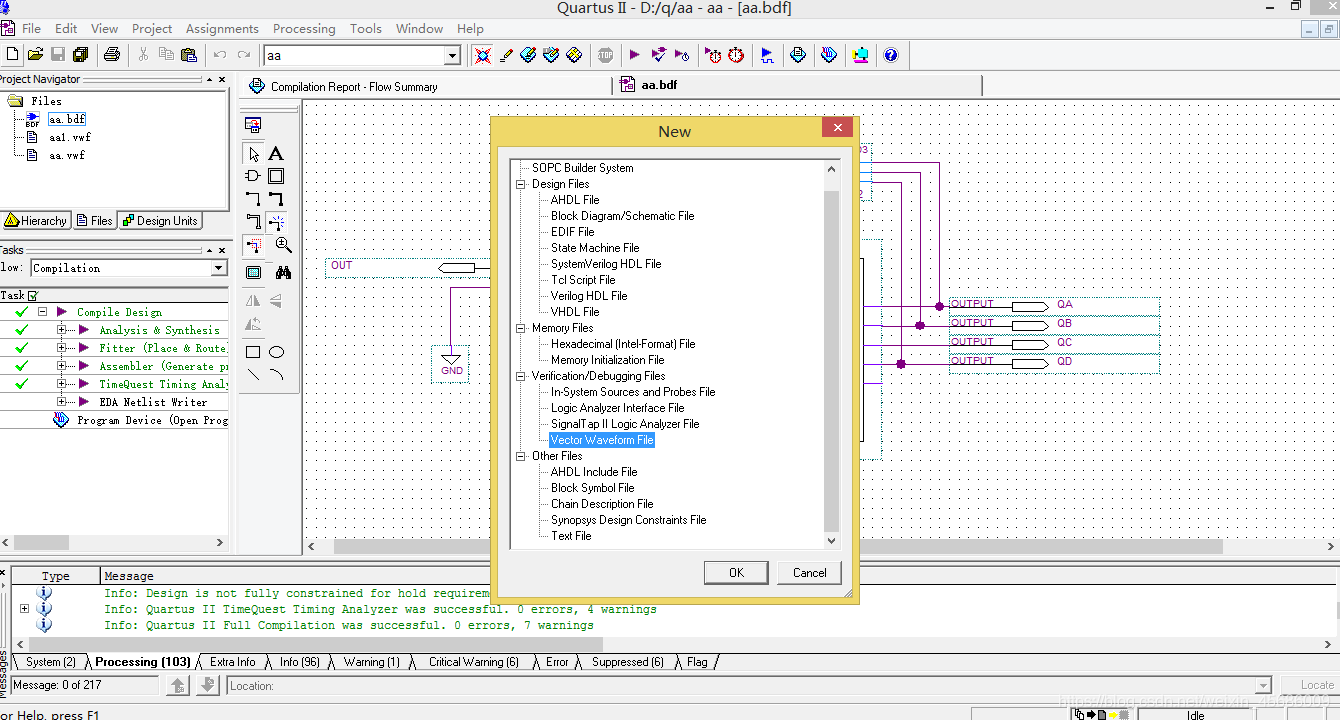Screen dimensions: 1340x720
Task: Click the Detach Window icon in tool palette
Action: (253, 125)
